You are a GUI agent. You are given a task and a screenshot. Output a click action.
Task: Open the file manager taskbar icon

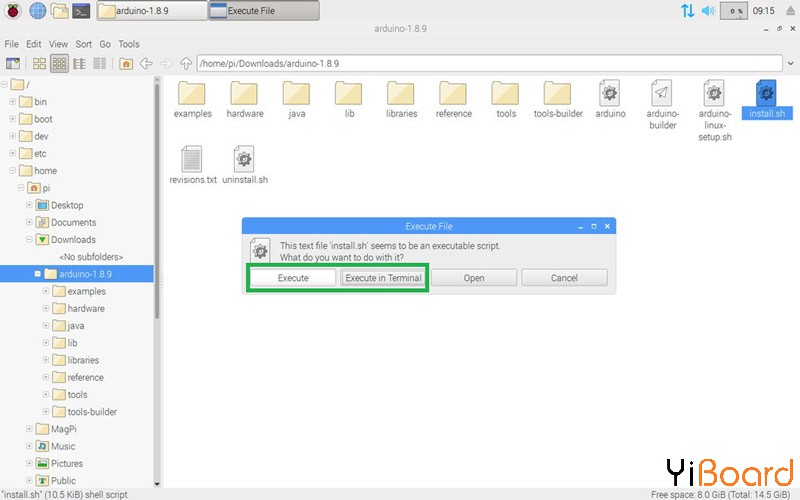(x=59, y=11)
